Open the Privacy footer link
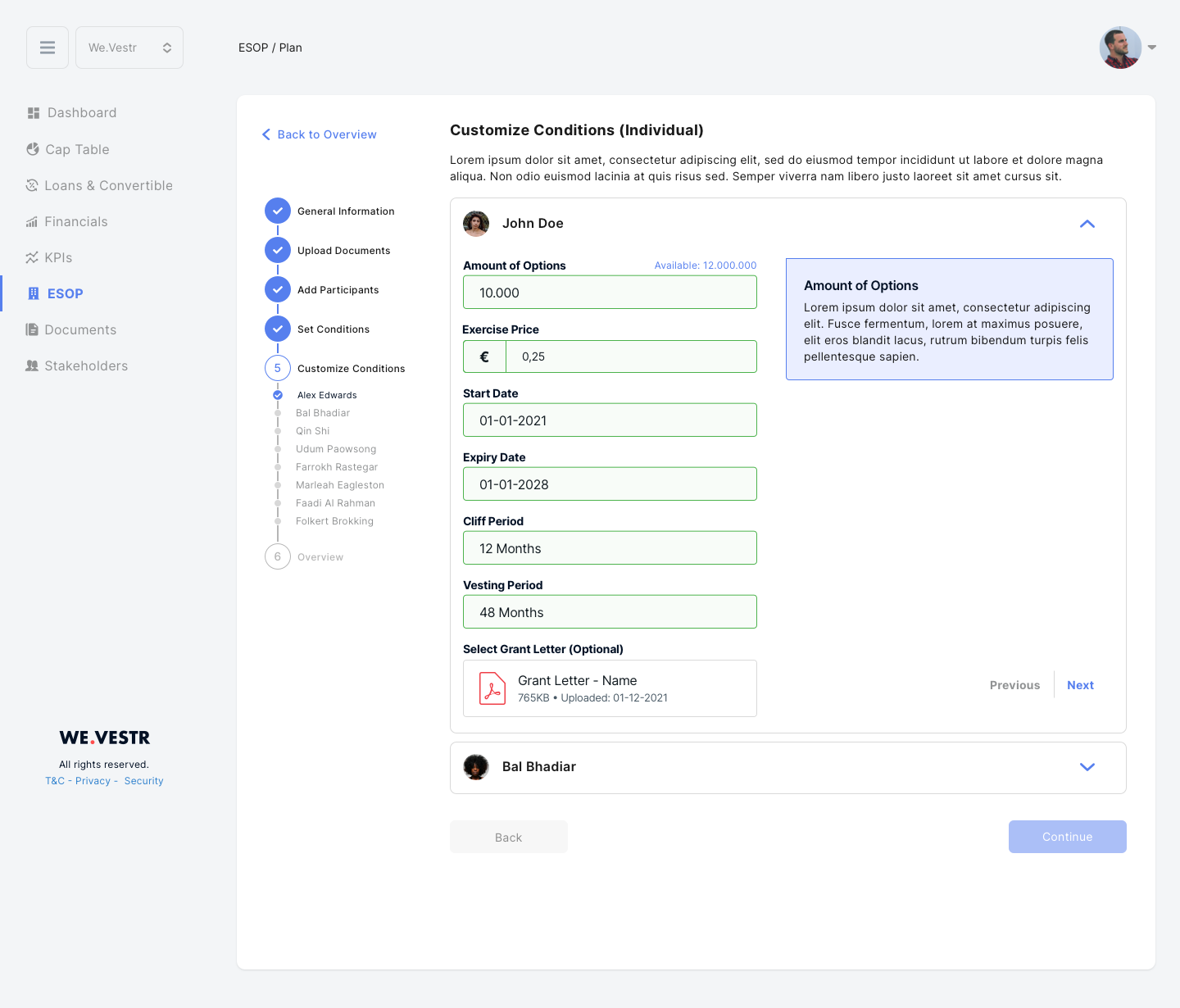The height and width of the screenshot is (1008, 1180). (93, 781)
